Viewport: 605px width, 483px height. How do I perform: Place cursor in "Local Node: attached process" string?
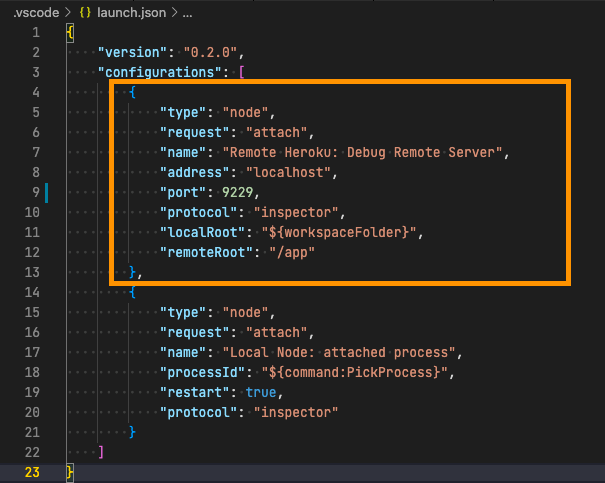point(341,351)
